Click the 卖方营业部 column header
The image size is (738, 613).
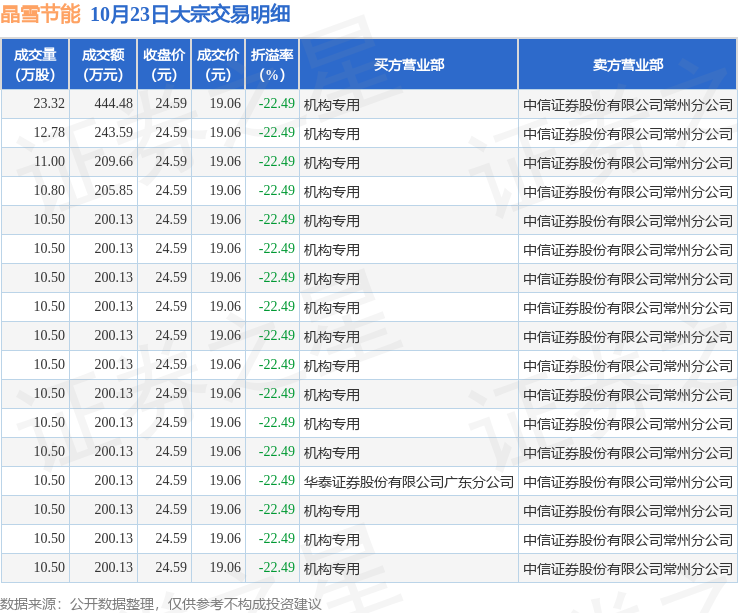click(x=627, y=64)
